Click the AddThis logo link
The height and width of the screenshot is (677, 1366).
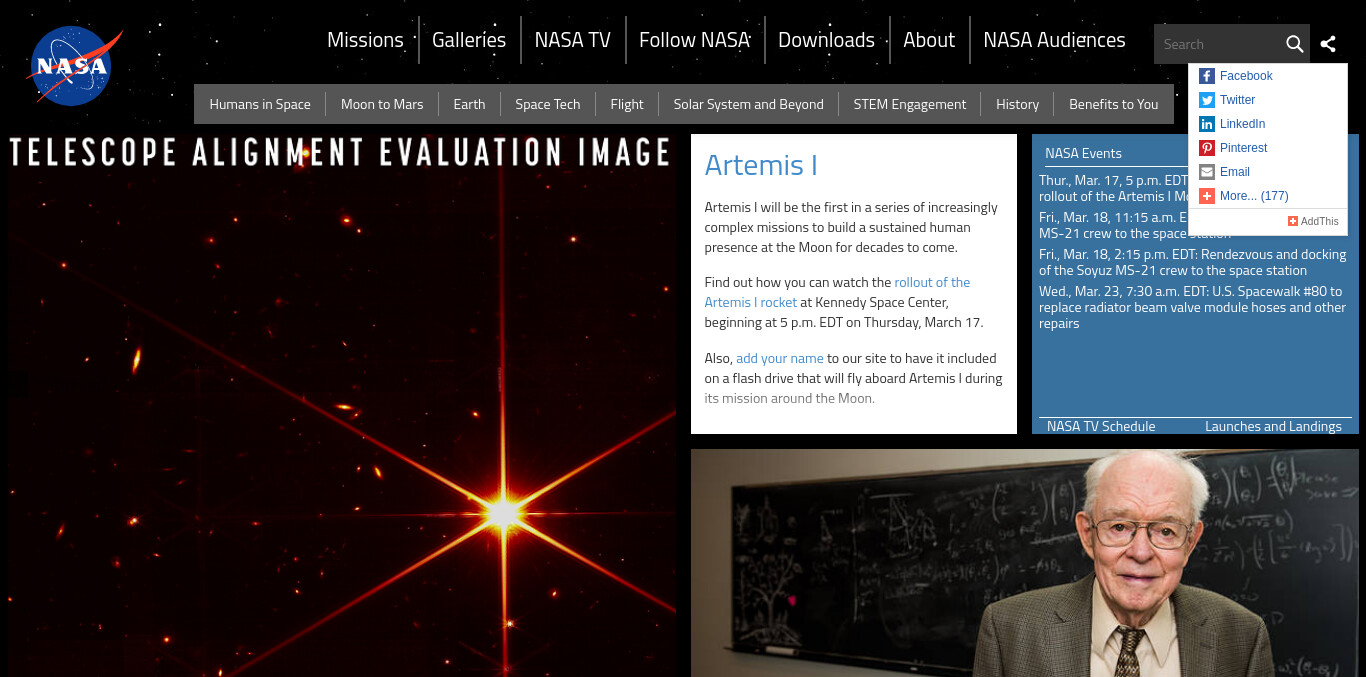(x=1313, y=221)
